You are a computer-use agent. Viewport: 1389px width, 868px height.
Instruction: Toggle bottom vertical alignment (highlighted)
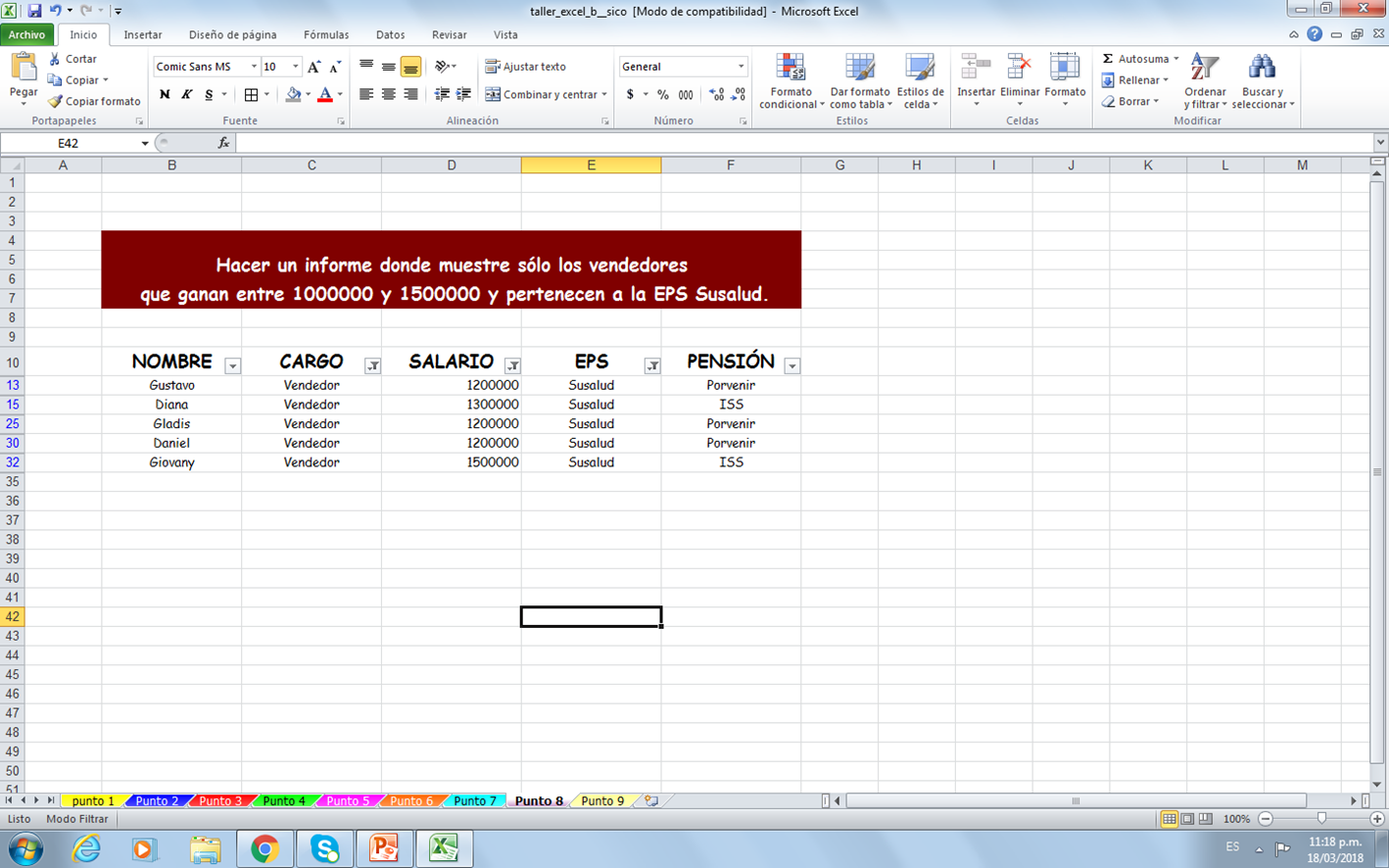coord(410,67)
